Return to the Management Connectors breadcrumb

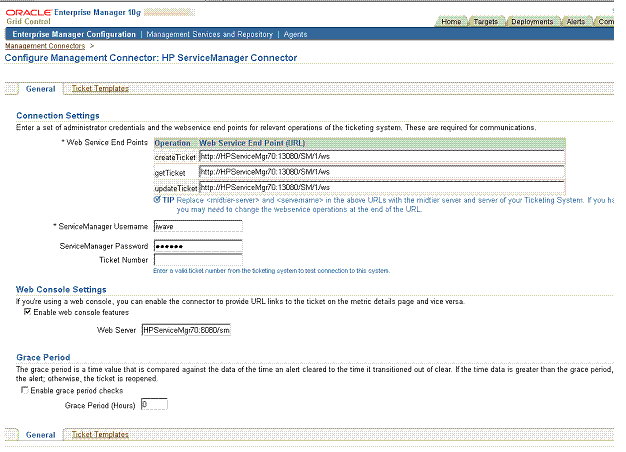[x=45, y=46]
